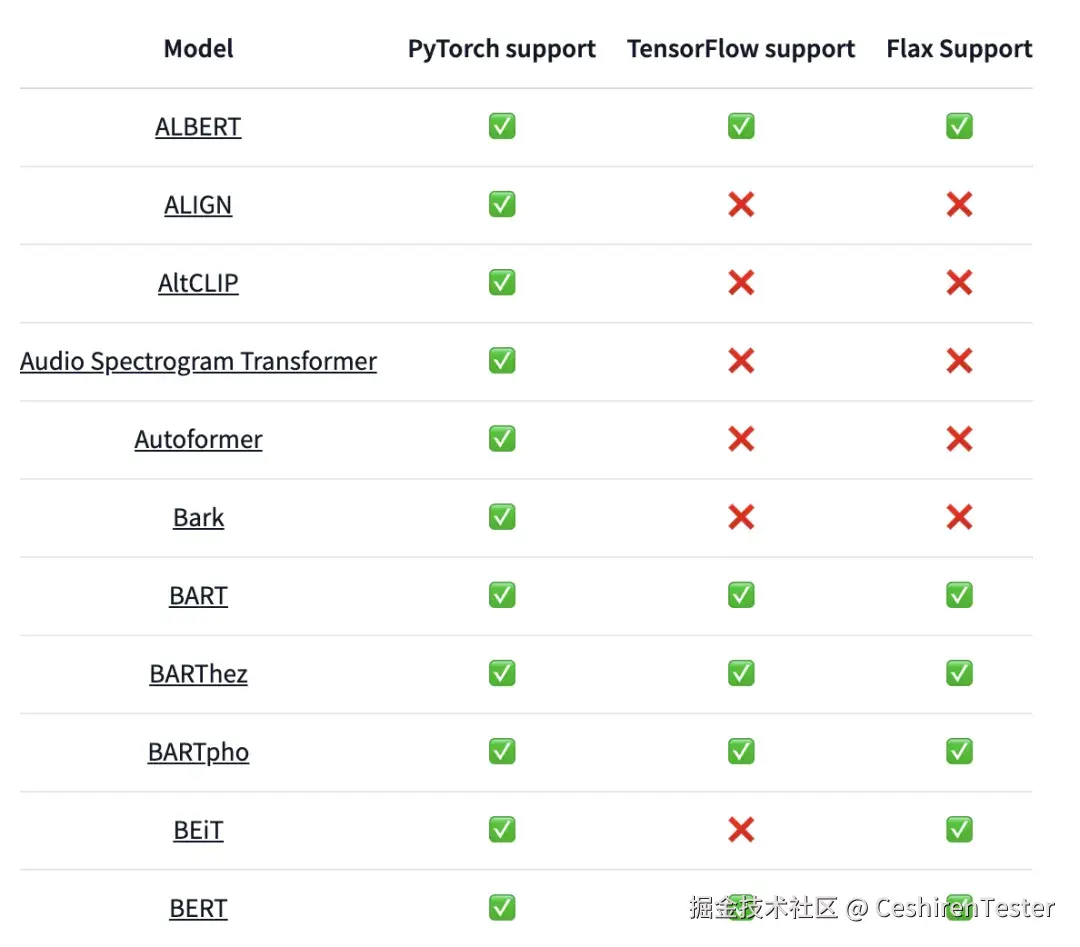This screenshot has width=1080, height=947.
Task: Open the Autoformer model link
Action: [x=198, y=439]
